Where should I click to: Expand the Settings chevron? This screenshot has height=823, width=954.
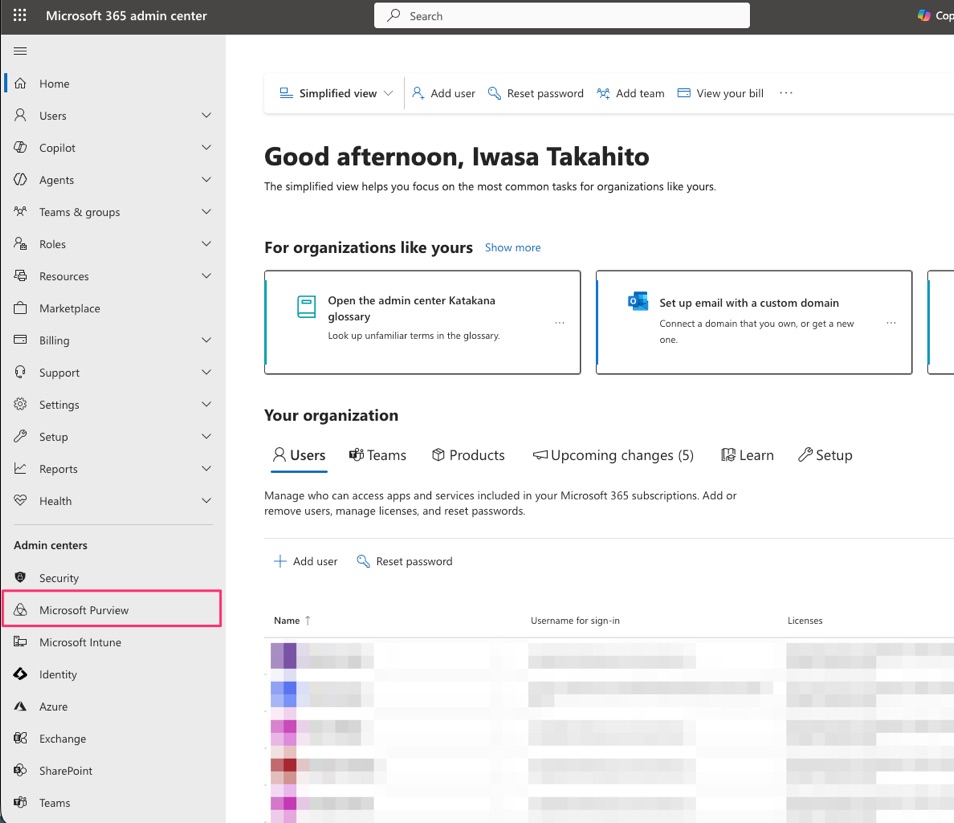(206, 404)
